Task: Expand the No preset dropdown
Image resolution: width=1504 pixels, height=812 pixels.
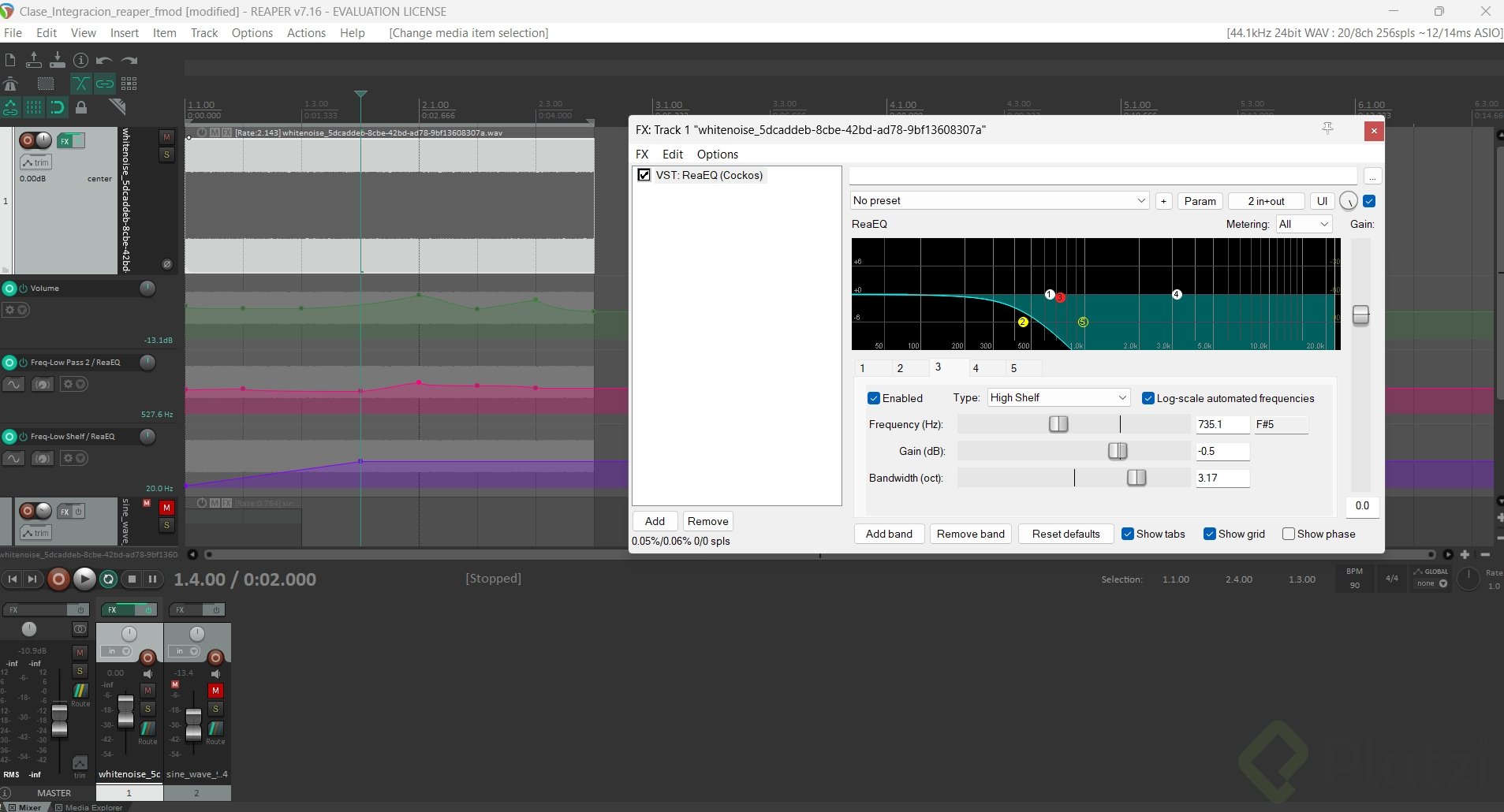Action: click(x=999, y=201)
